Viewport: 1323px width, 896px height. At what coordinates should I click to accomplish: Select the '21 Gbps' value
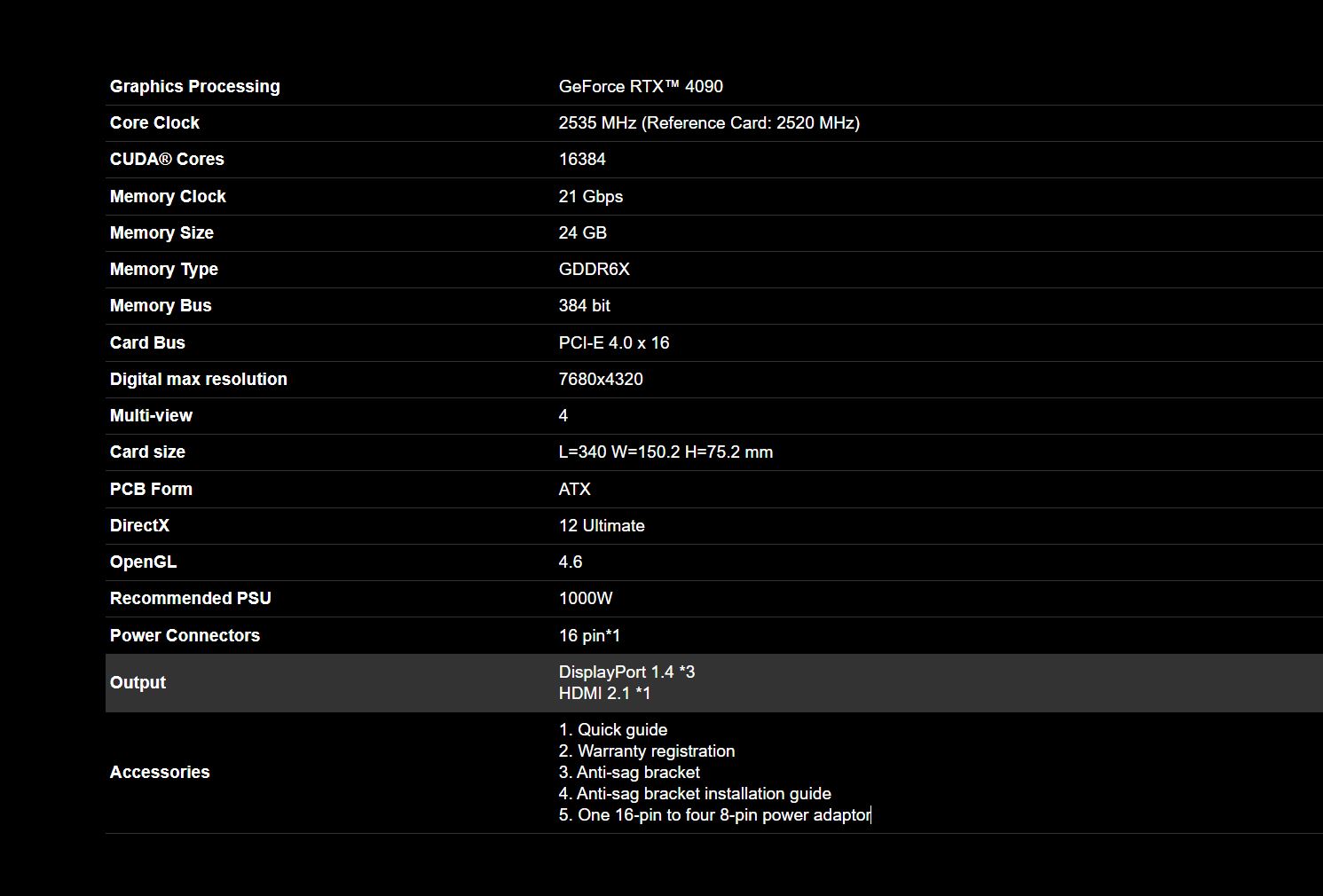tap(591, 196)
